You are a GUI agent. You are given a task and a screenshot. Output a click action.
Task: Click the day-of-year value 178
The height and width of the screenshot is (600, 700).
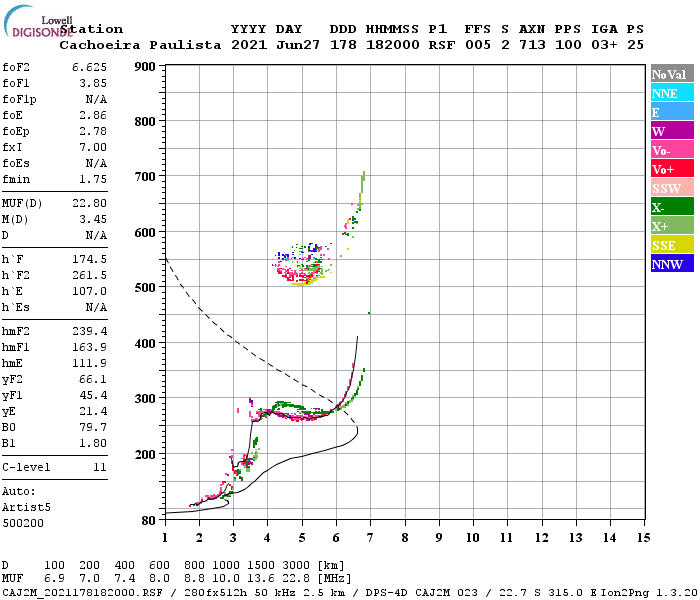click(x=343, y=45)
